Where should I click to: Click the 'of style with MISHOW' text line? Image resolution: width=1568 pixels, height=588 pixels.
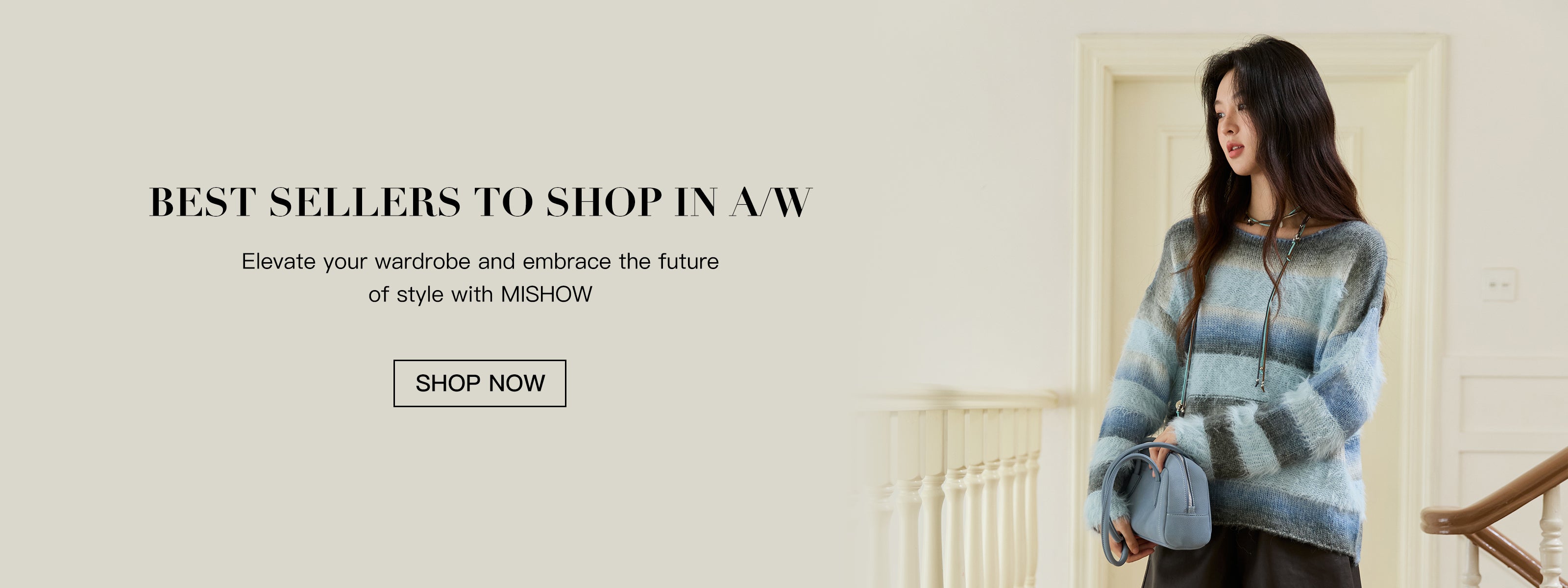480,294
